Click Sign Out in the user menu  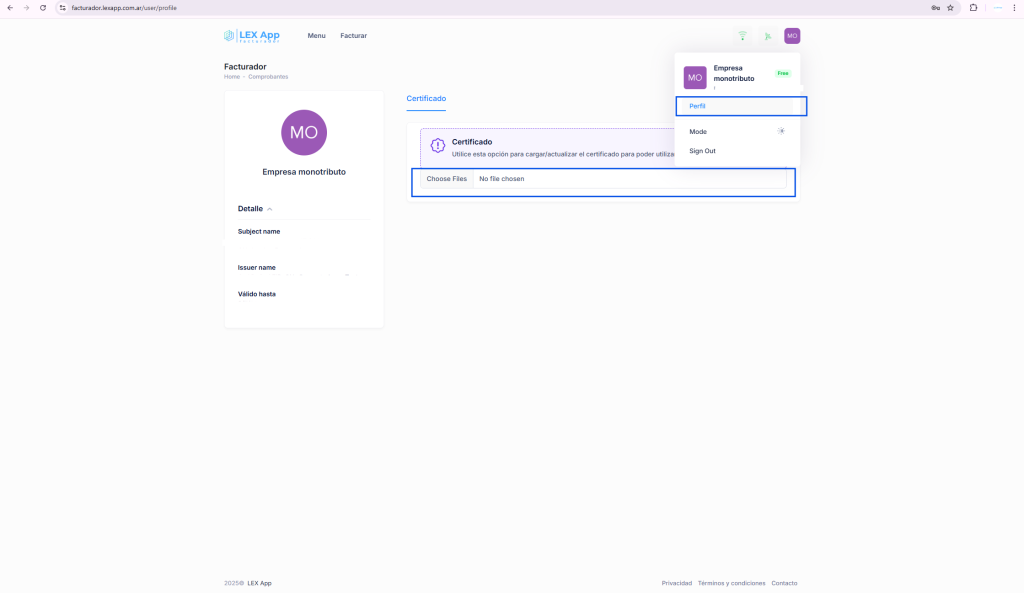702,151
